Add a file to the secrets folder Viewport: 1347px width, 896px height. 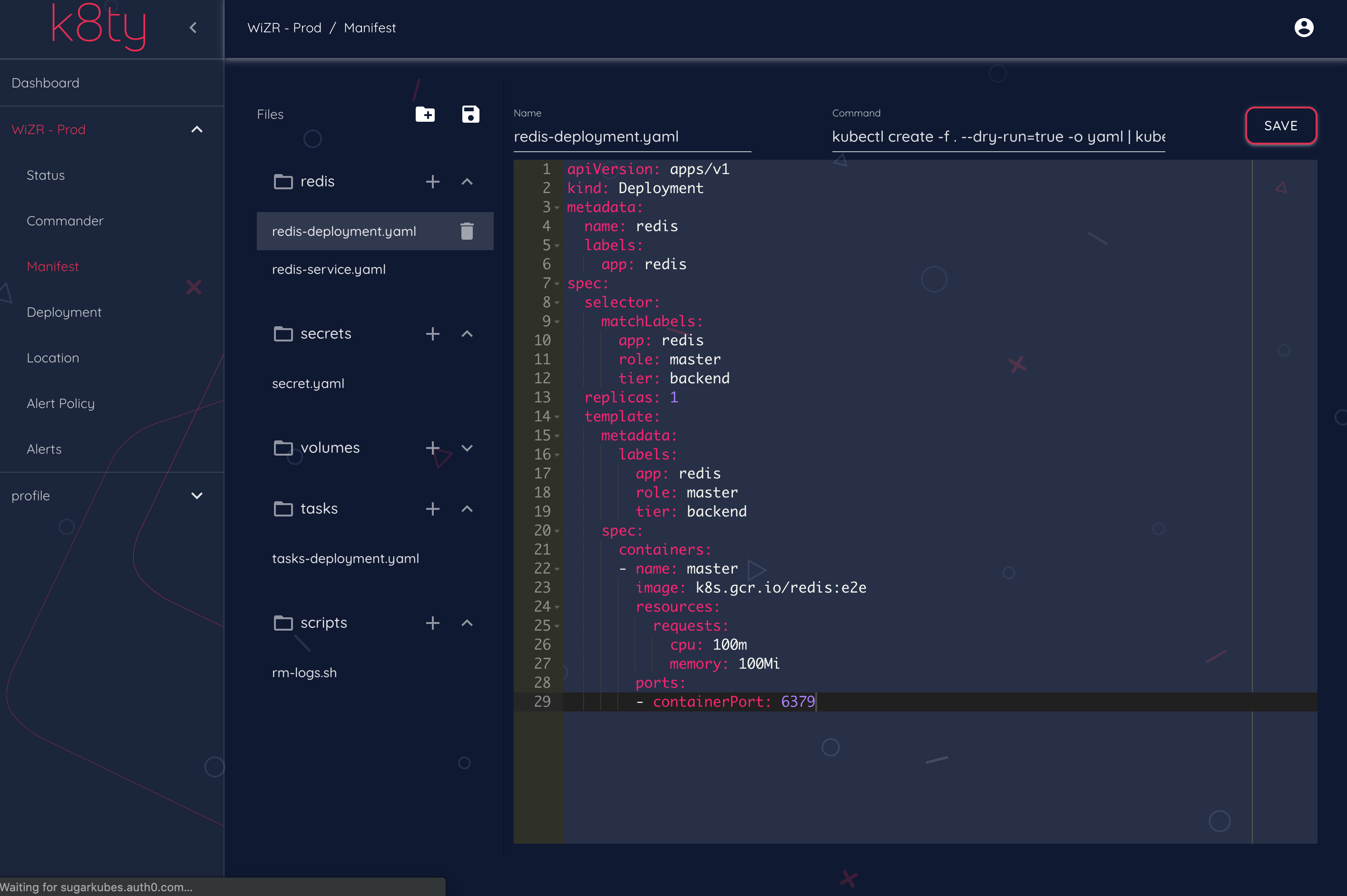click(x=433, y=334)
